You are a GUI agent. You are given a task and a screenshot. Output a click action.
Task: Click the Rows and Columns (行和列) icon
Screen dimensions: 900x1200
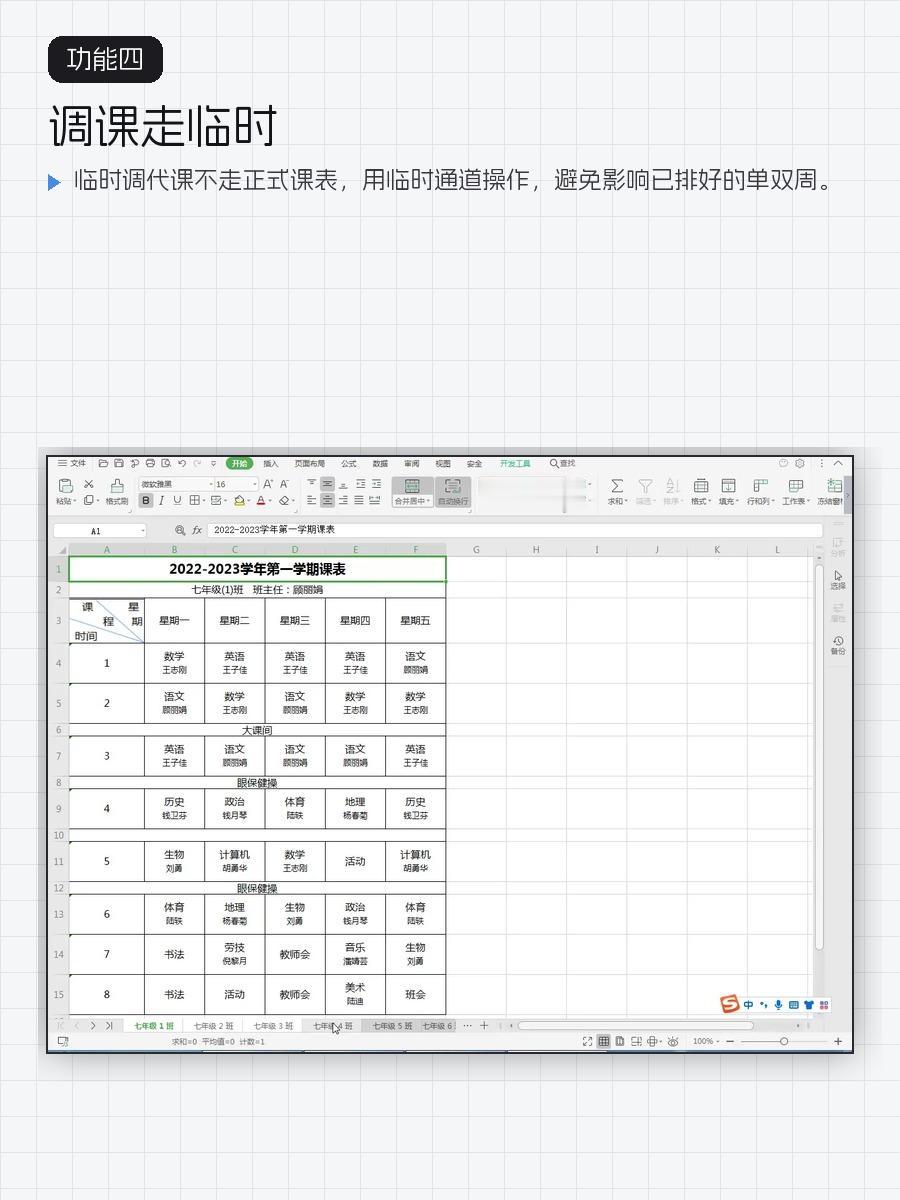(760, 485)
